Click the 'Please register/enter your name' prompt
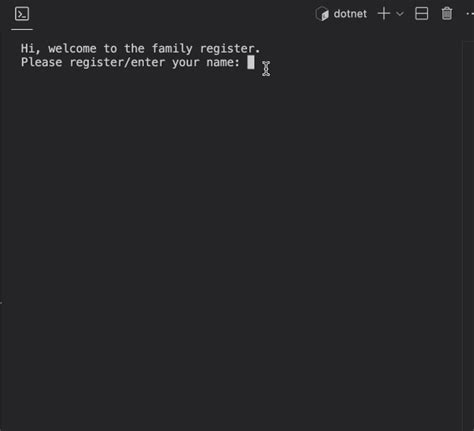The width and height of the screenshot is (474, 431). point(130,63)
